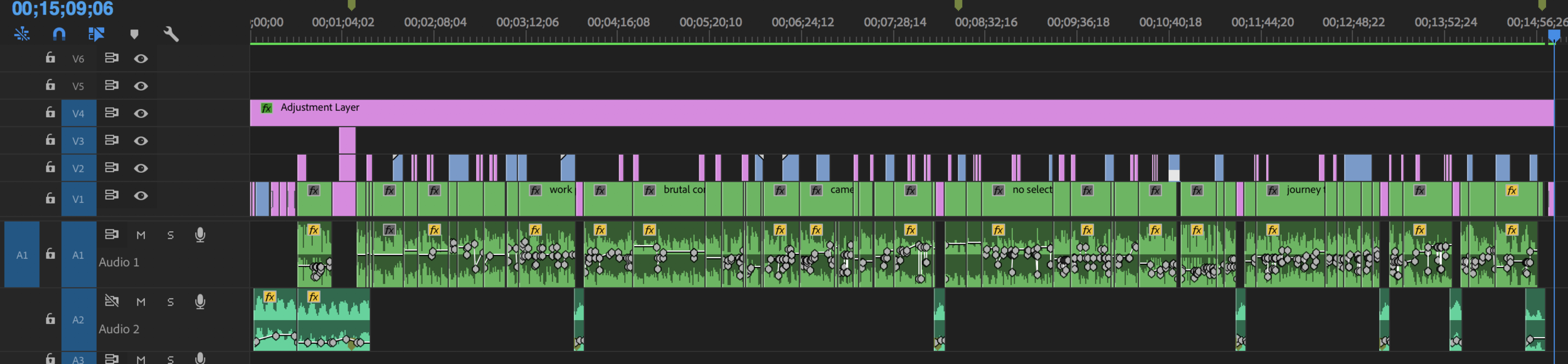Click Audio 2 track name
The width and height of the screenshot is (1568, 364).
tap(119, 329)
